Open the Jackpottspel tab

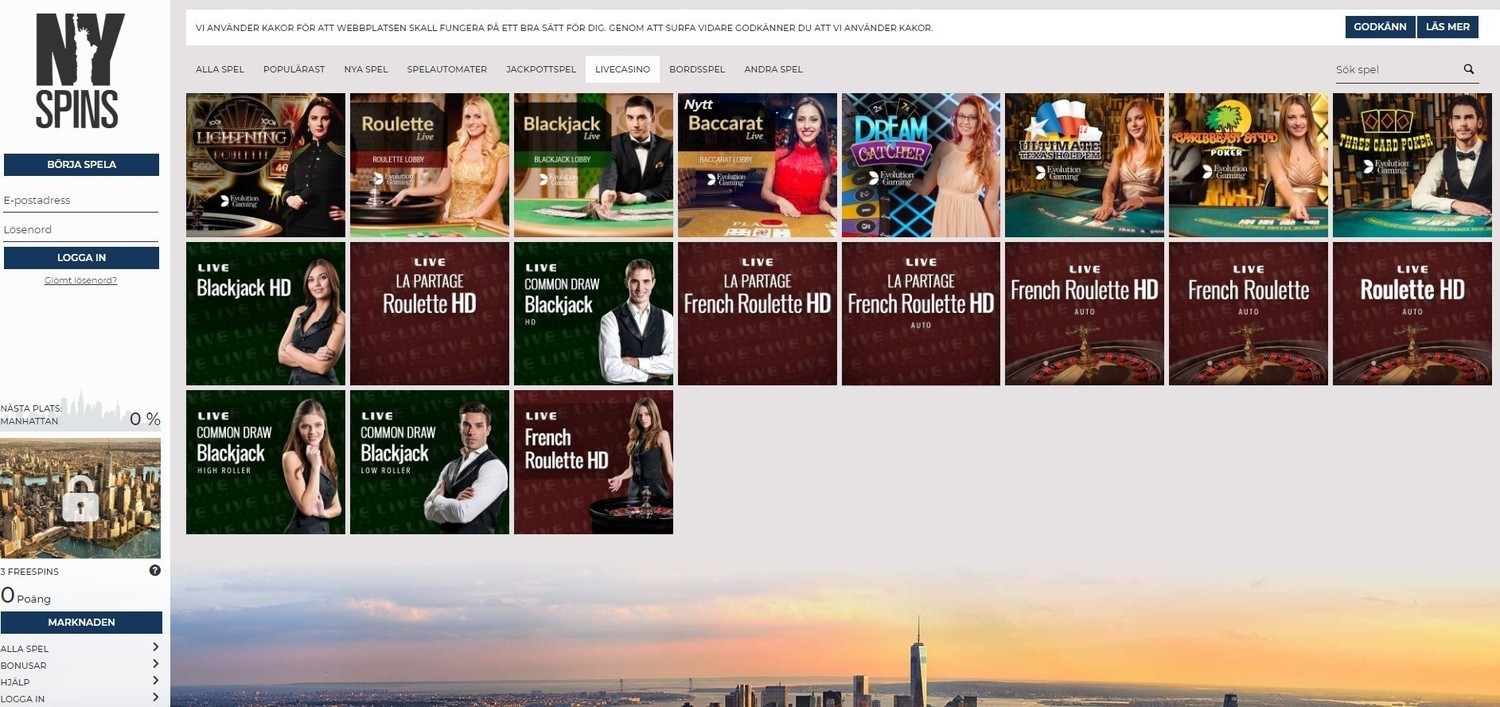tap(541, 69)
